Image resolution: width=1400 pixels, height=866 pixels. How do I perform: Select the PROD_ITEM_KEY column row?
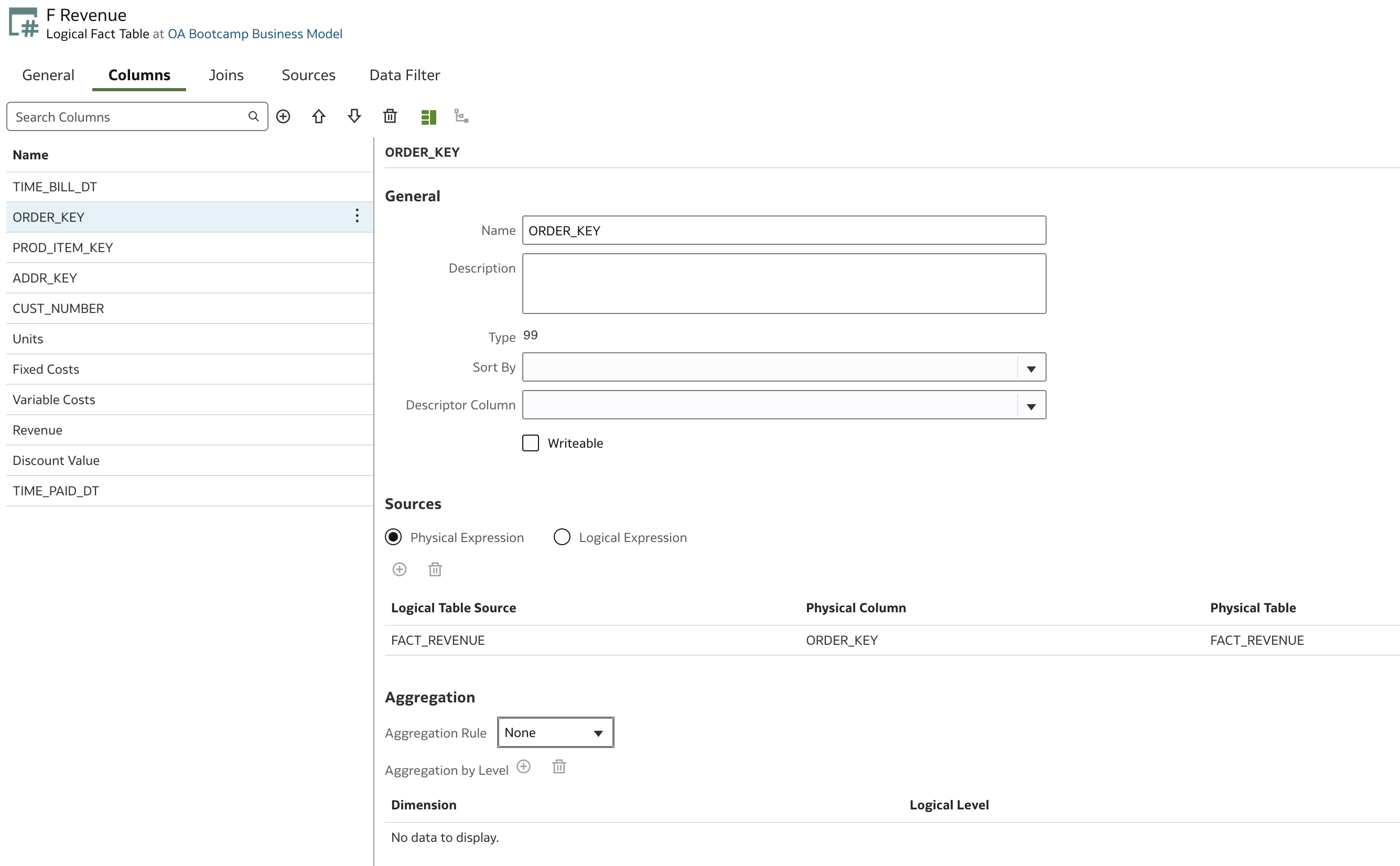point(190,247)
